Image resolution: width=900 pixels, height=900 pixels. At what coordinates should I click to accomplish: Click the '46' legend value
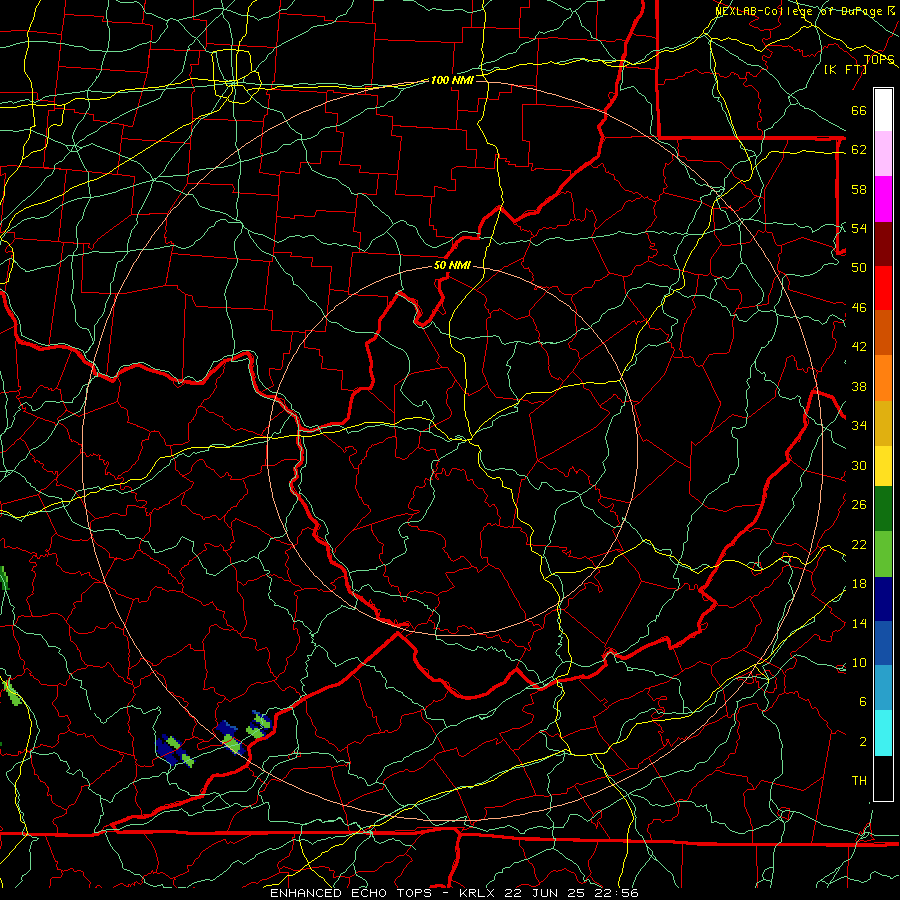pos(859,308)
